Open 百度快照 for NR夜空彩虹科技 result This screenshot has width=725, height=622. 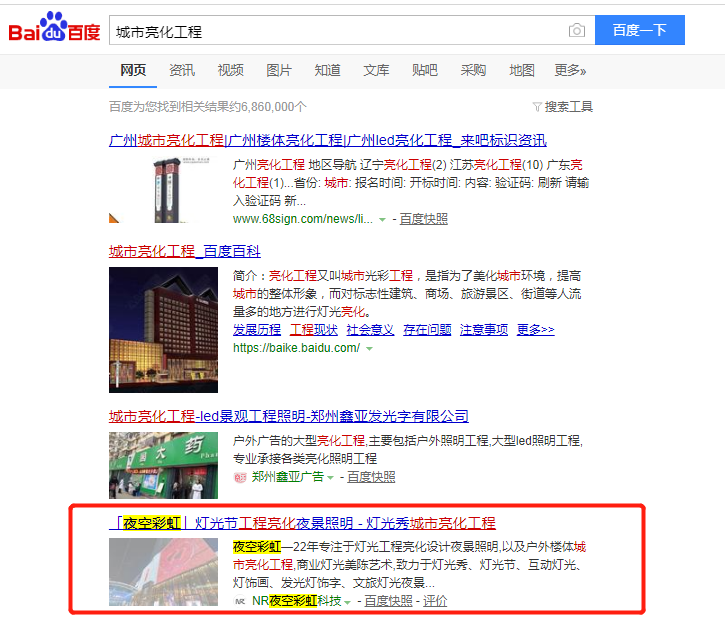tap(388, 601)
